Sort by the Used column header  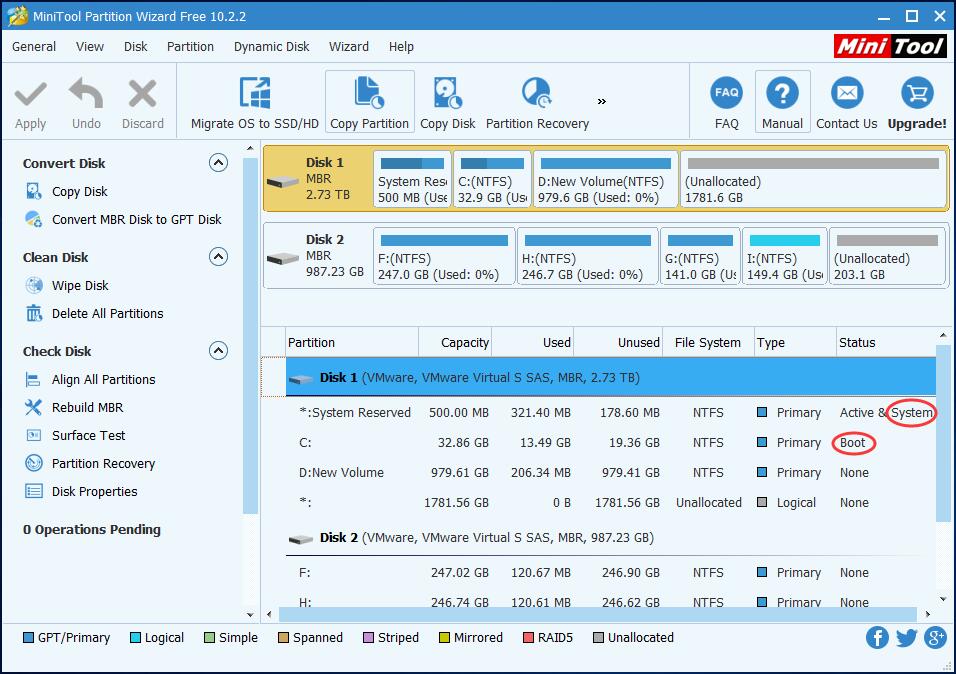pyautogui.click(x=533, y=343)
